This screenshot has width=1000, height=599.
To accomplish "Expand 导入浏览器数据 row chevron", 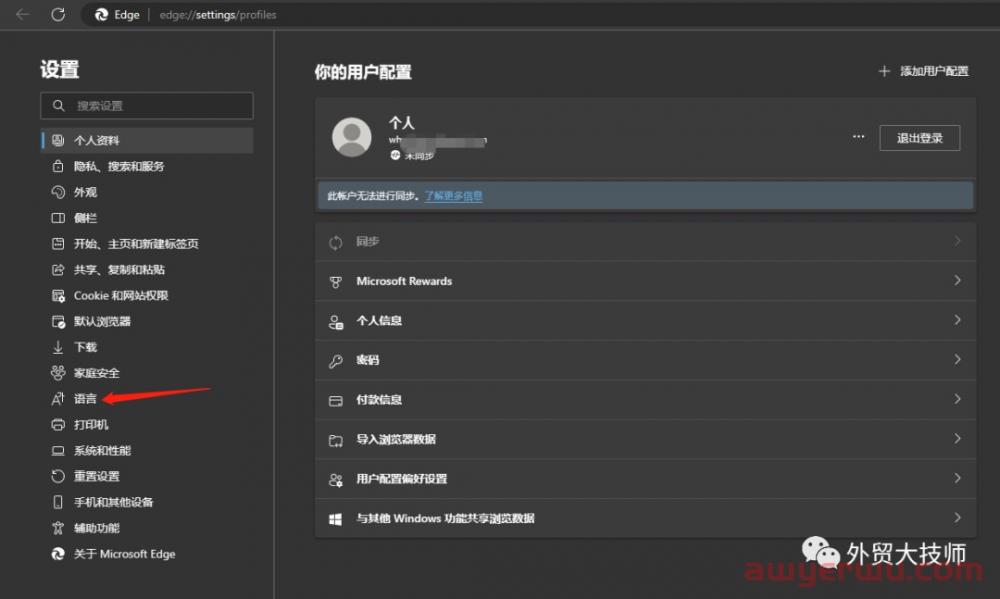I will tap(957, 438).
